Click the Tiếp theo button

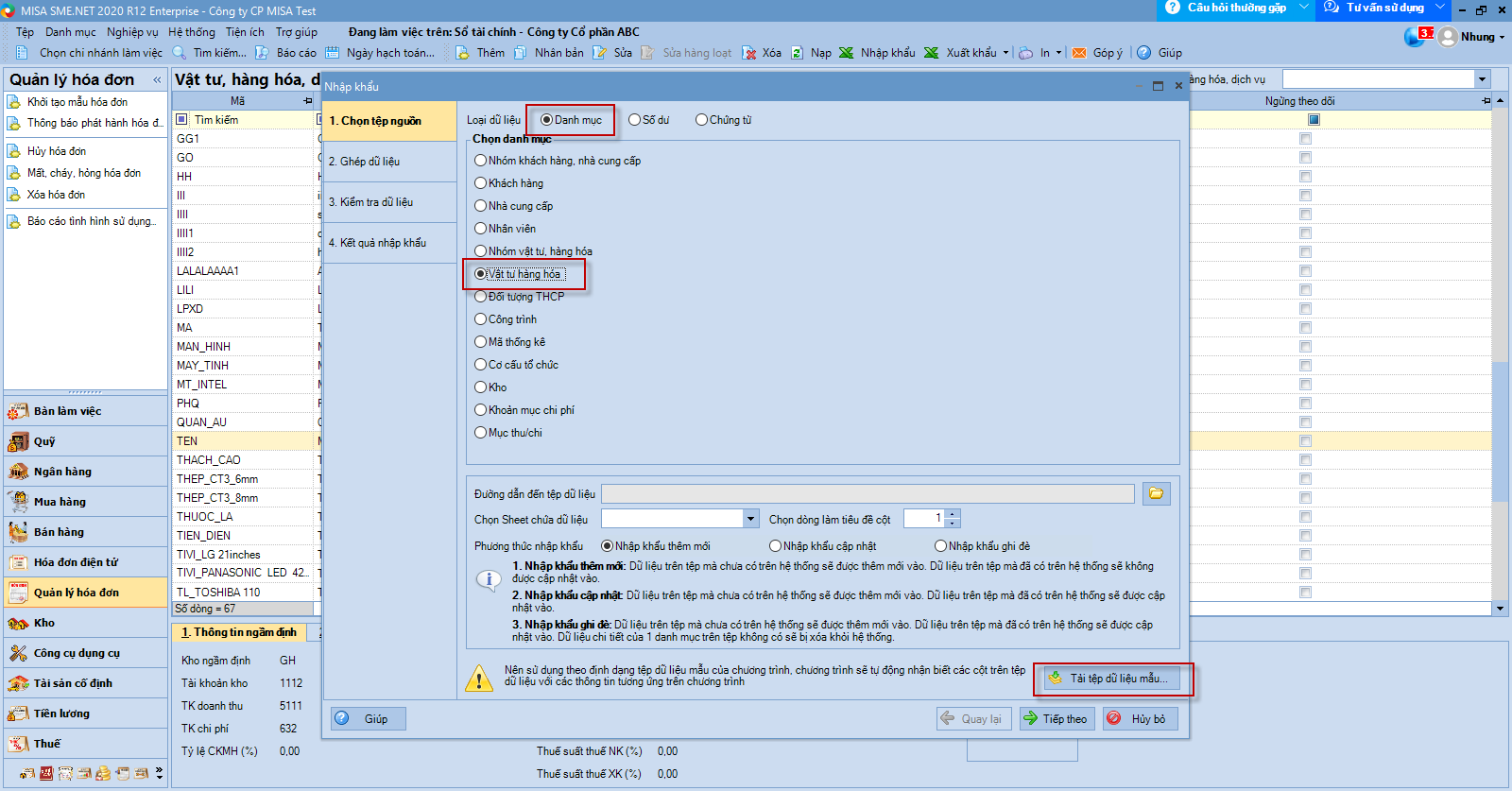tap(1056, 719)
